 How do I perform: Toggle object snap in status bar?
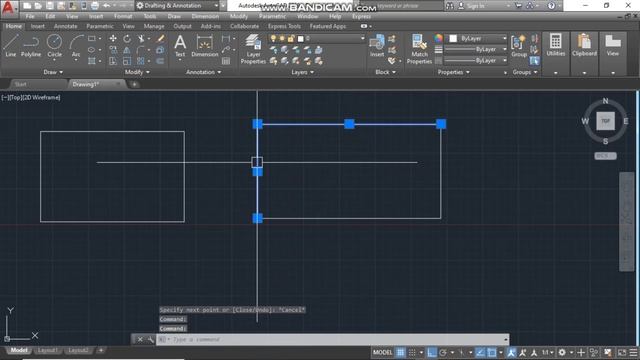pyautogui.click(x=492, y=352)
